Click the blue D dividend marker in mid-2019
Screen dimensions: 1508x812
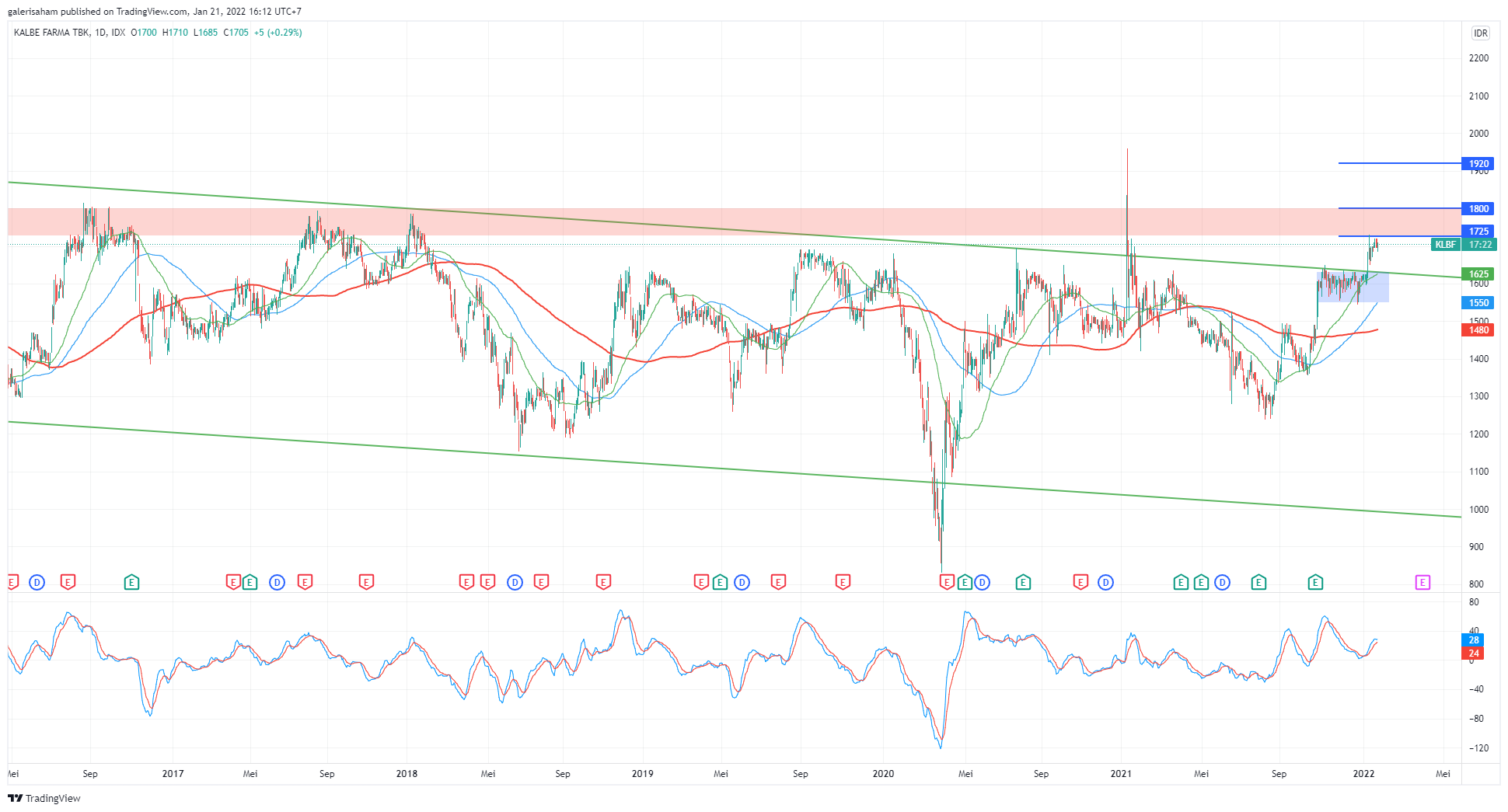point(742,582)
